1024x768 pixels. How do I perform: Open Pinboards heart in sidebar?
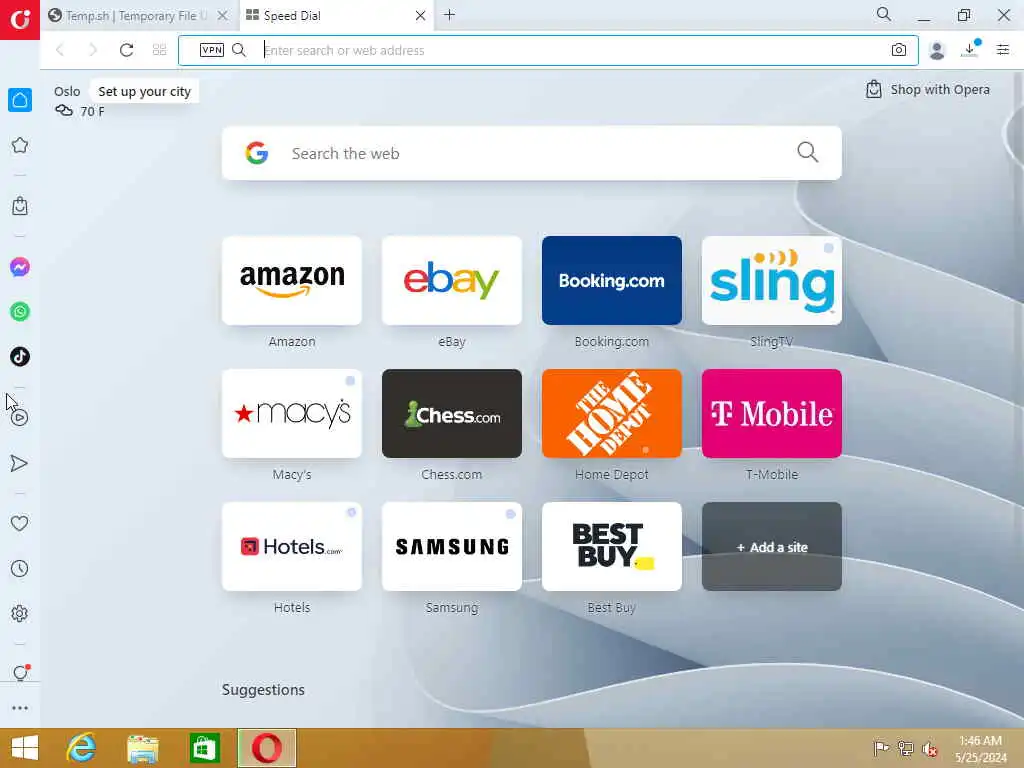20,523
